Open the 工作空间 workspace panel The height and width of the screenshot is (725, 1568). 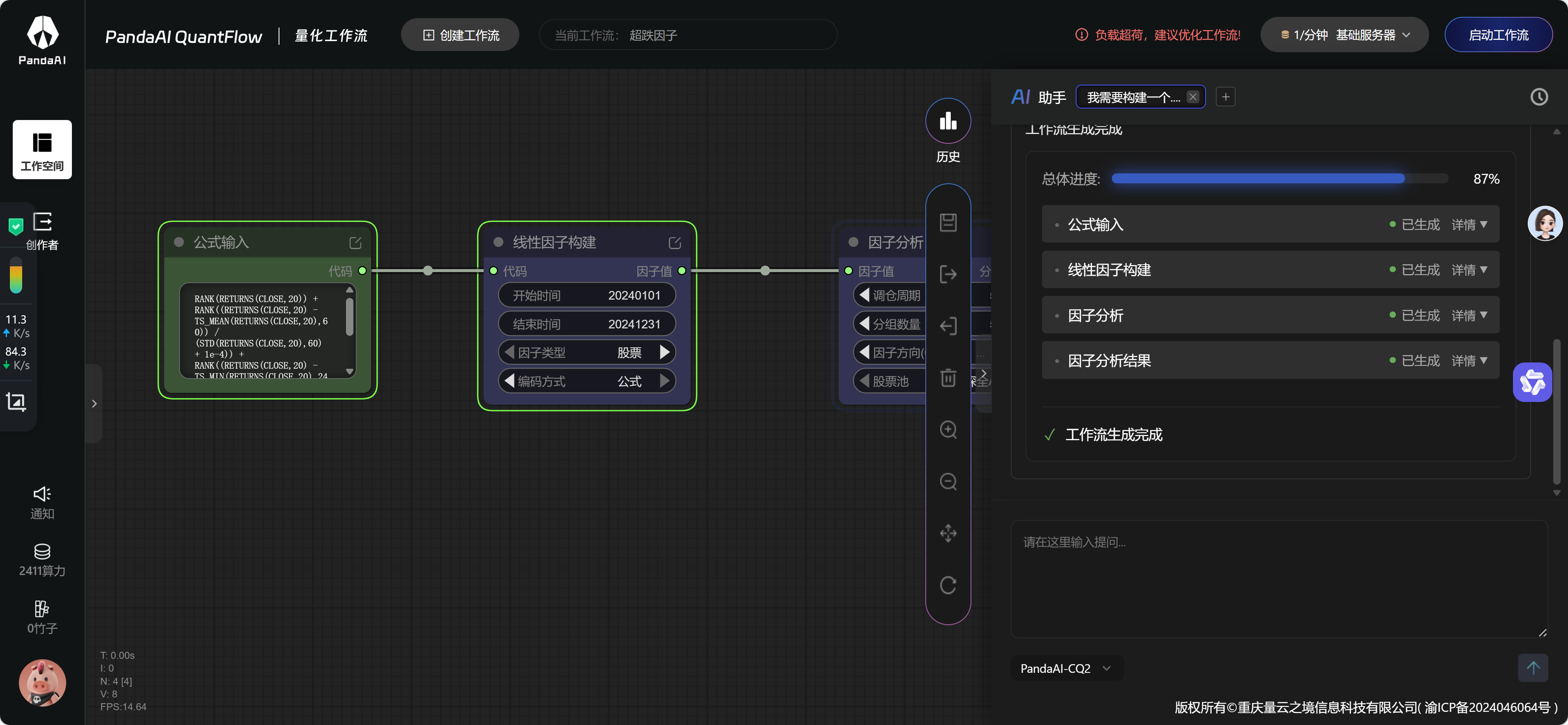pos(42,149)
